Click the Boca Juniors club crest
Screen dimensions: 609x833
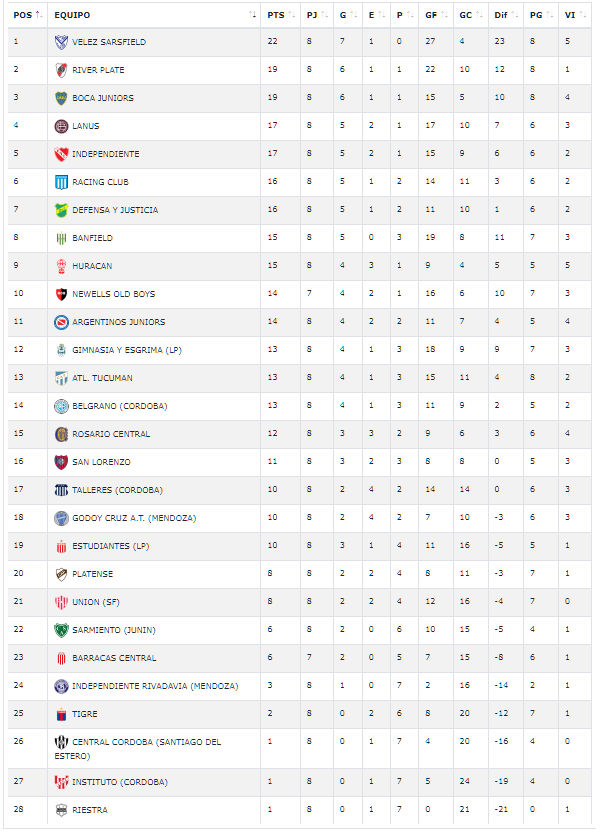(61, 98)
